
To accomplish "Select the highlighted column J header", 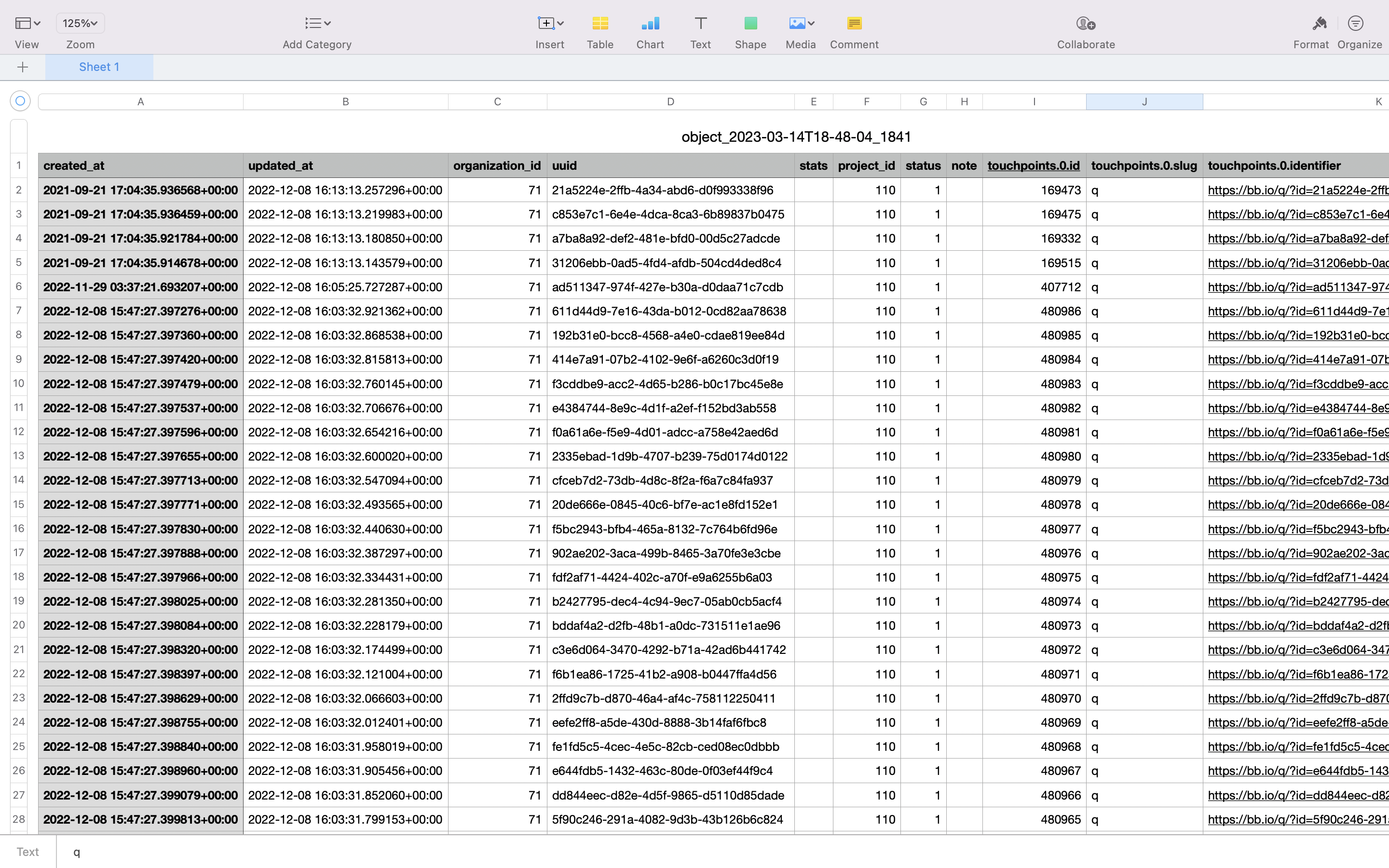I will [x=1144, y=102].
